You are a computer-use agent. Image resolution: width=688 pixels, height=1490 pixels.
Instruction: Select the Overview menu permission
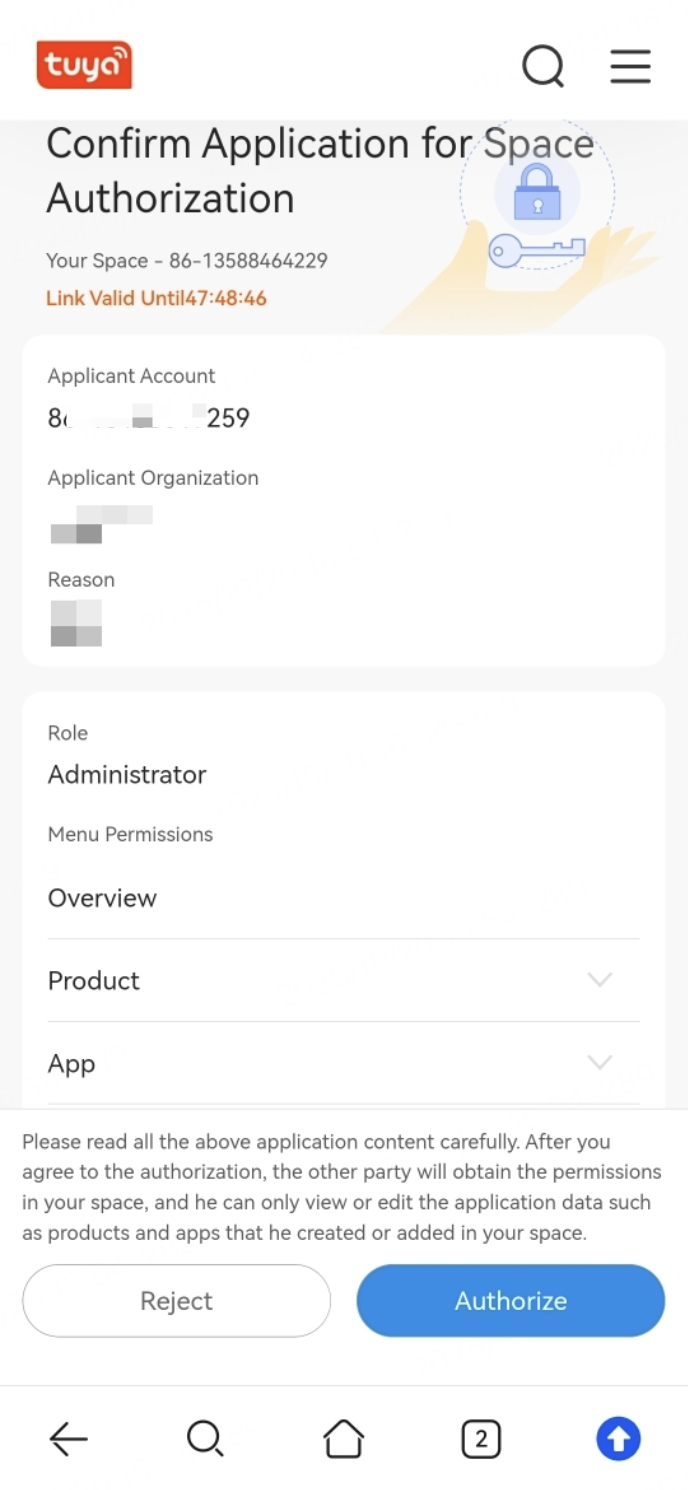tap(102, 898)
